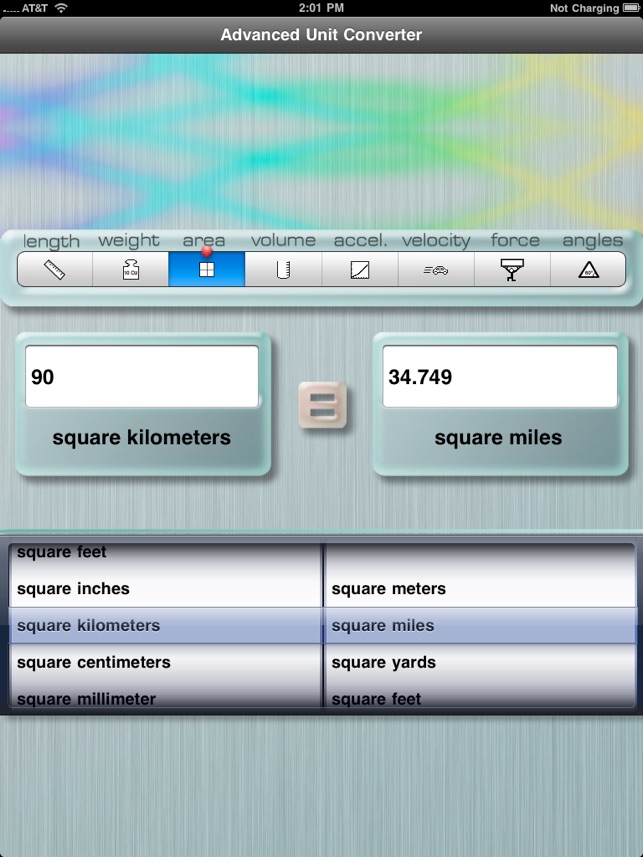Click the angles tab label
The height and width of the screenshot is (857, 643).
(593, 240)
